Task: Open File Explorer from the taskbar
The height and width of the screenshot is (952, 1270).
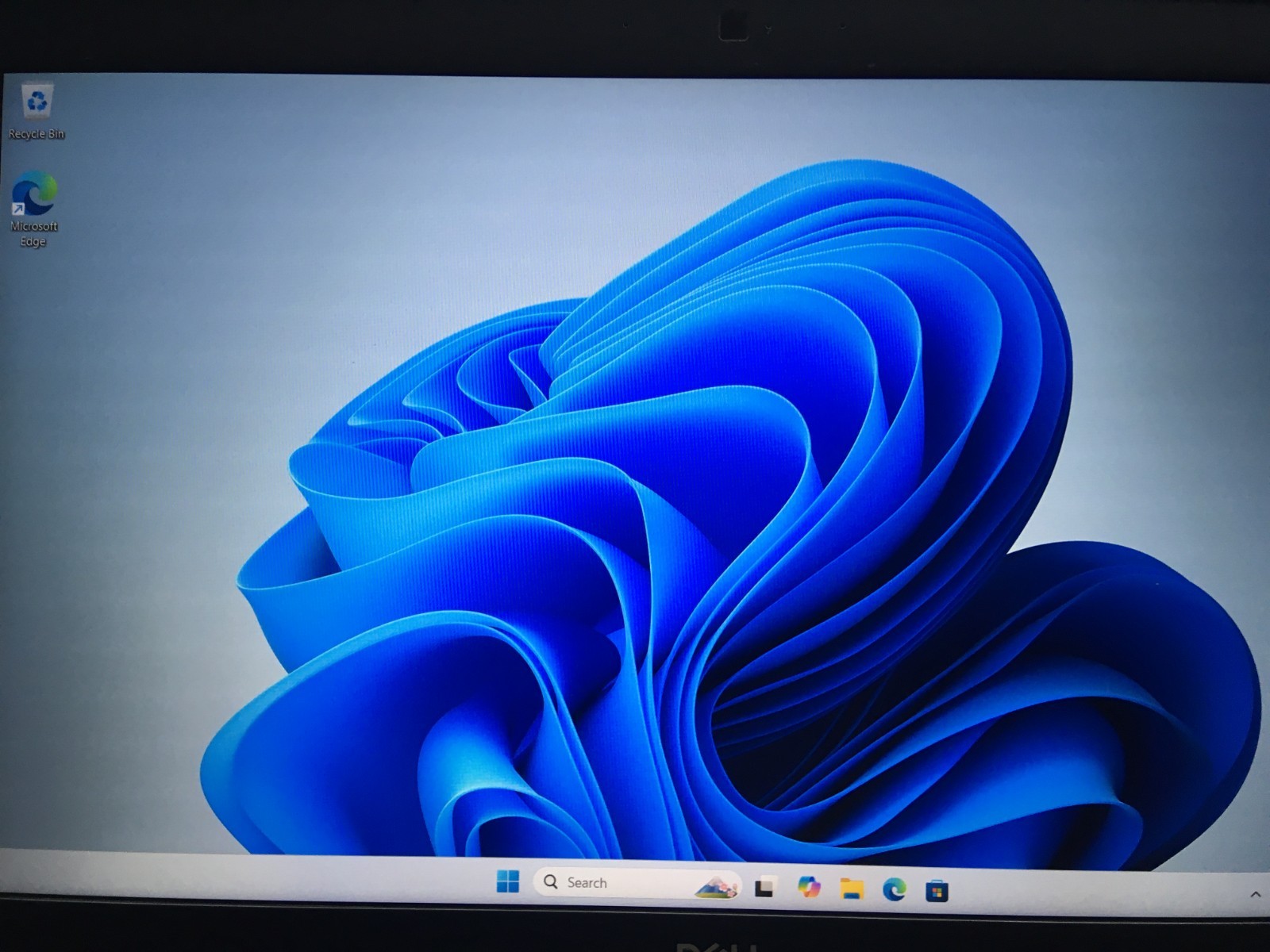Action: coord(852,889)
